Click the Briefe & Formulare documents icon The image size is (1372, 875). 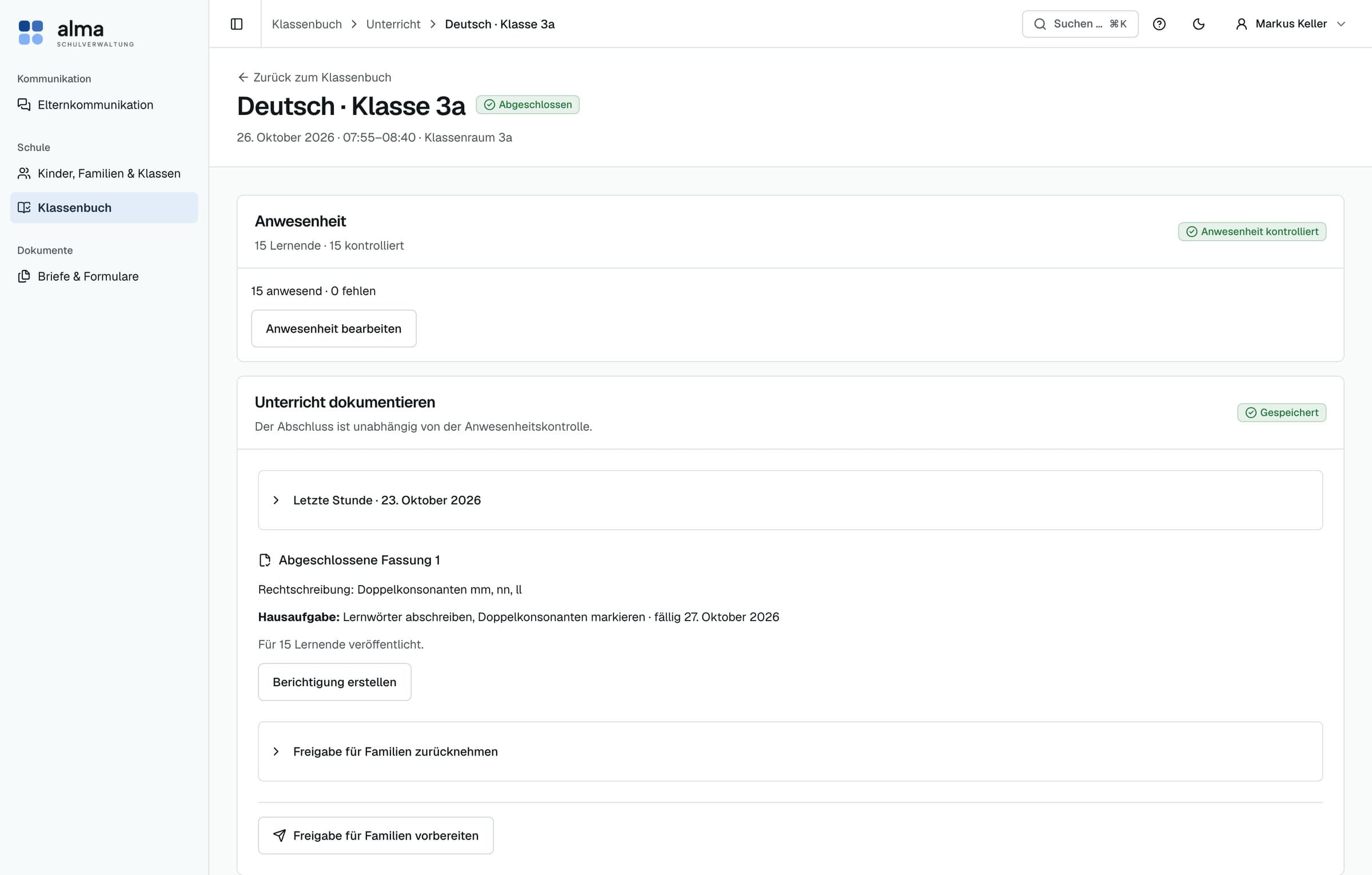click(x=24, y=276)
